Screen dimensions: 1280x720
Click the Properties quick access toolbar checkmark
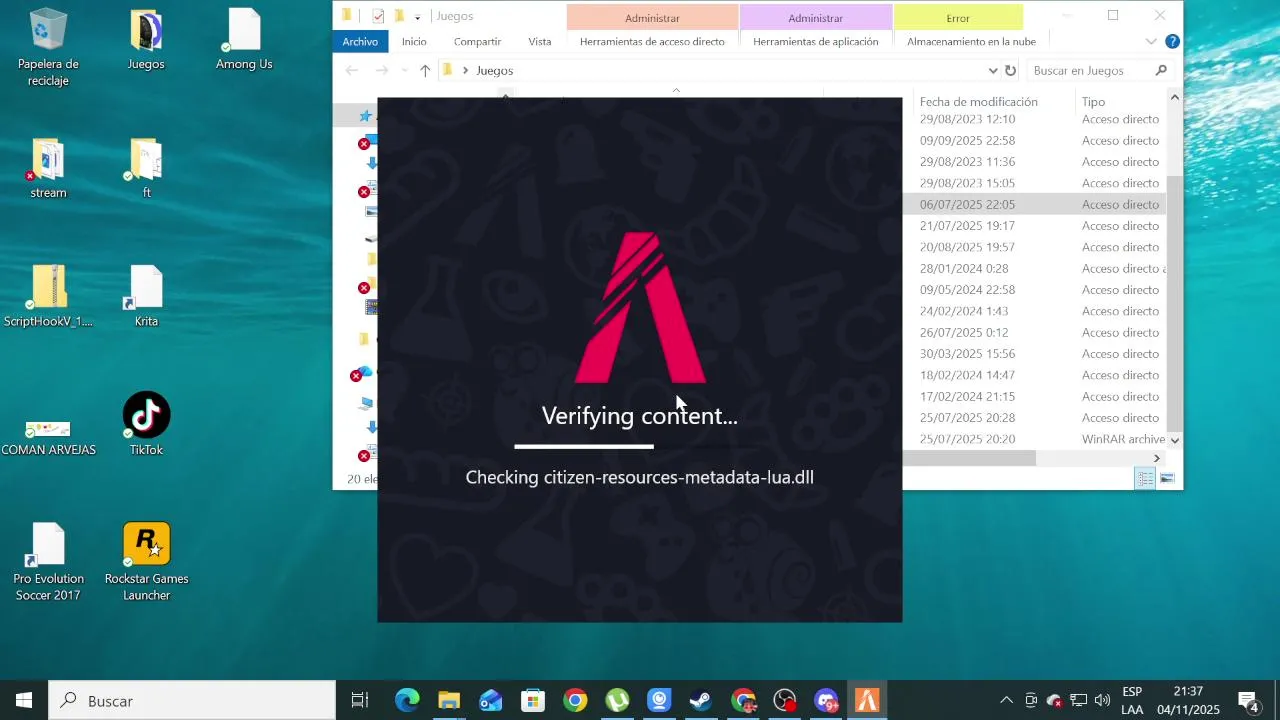click(x=378, y=16)
